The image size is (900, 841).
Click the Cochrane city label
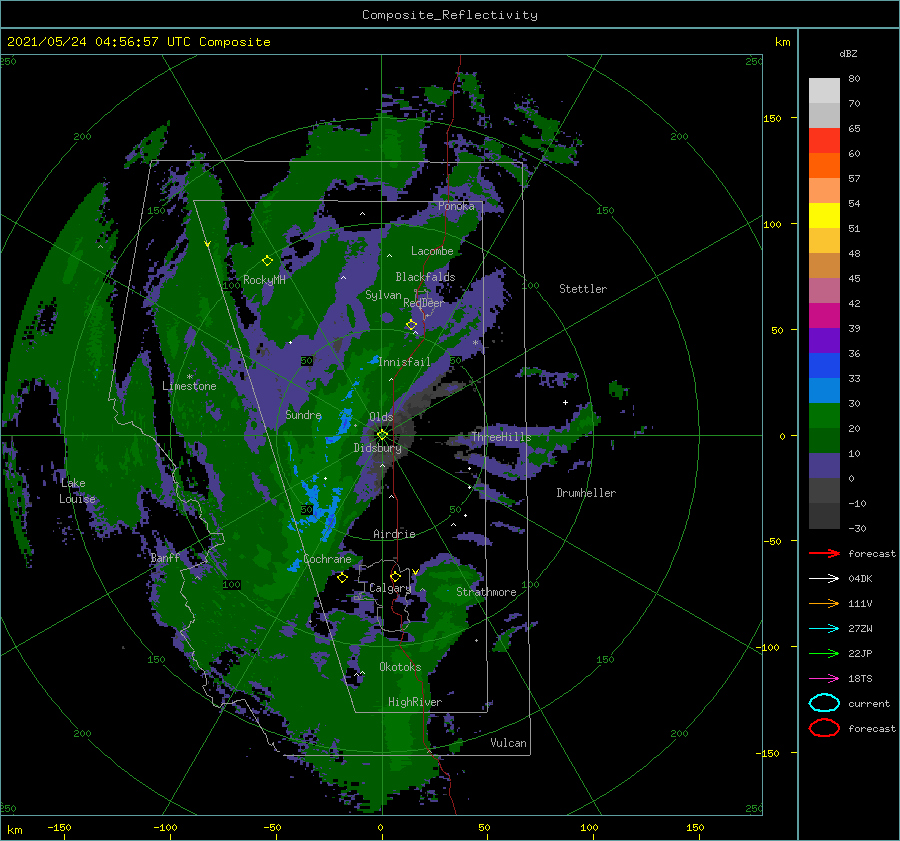327,559
